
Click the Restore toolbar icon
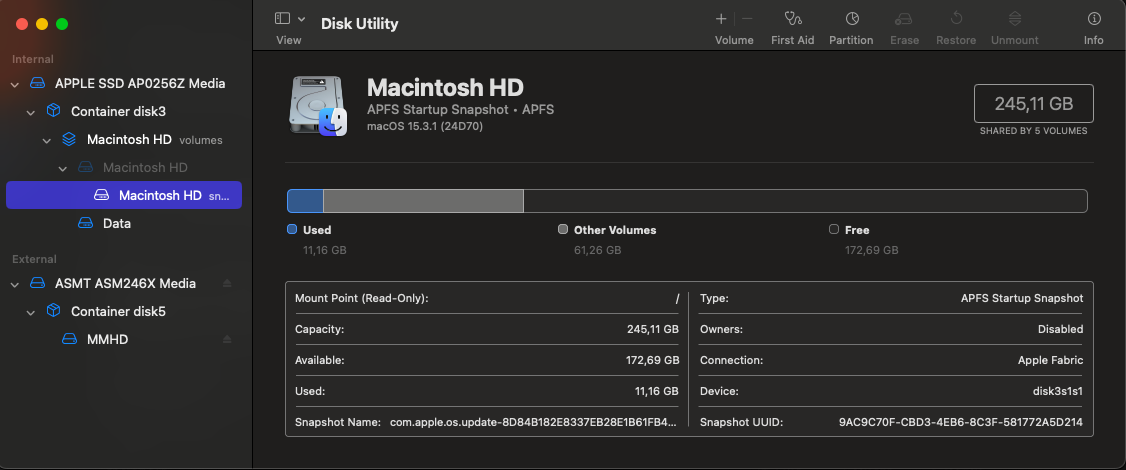point(956,19)
